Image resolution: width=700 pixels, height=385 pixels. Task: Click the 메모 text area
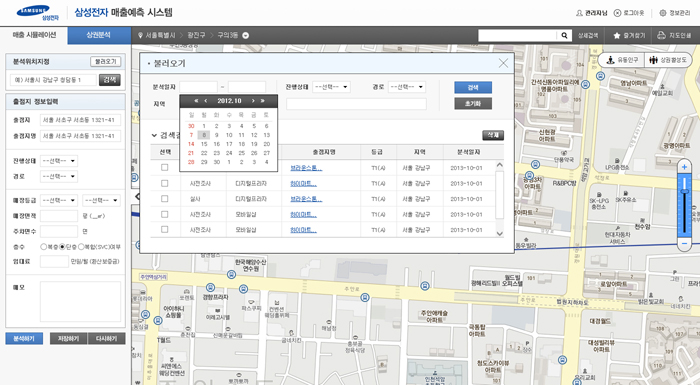(80, 301)
